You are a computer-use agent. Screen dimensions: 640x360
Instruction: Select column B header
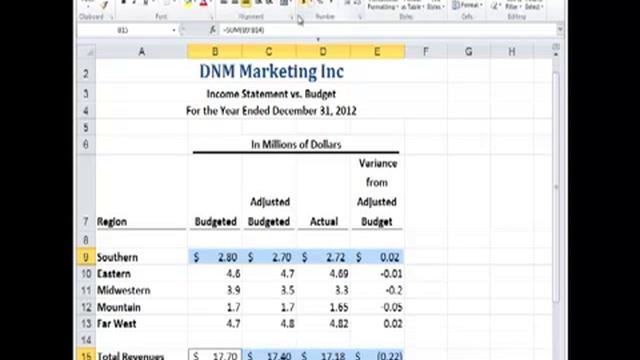click(x=215, y=52)
